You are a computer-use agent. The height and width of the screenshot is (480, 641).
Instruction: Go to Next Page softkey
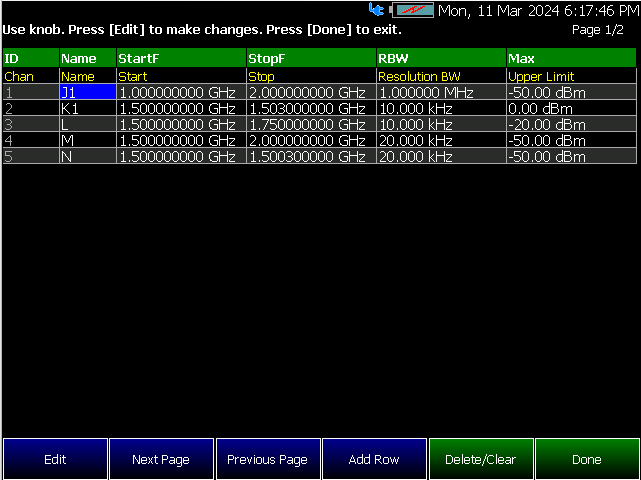coord(161,459)
